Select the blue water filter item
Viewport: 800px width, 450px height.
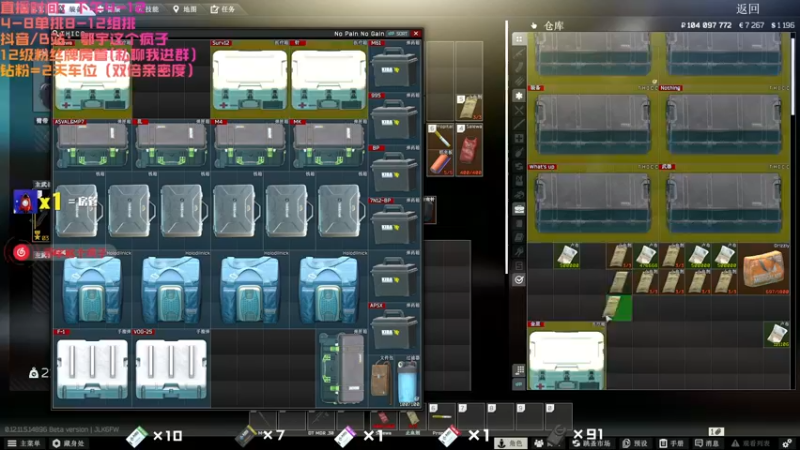tap(408, 381)
